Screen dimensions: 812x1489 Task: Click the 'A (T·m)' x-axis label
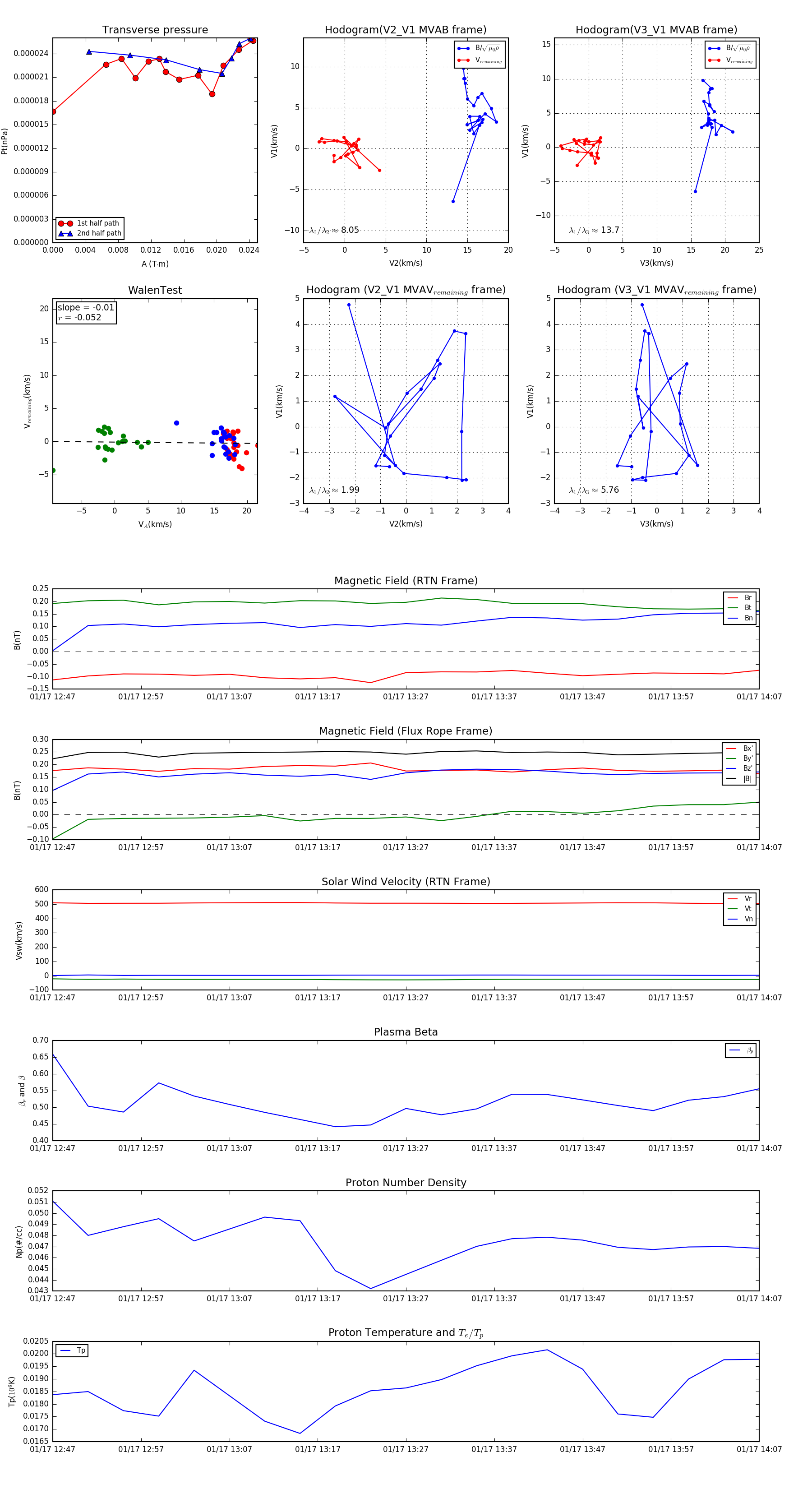155,264
